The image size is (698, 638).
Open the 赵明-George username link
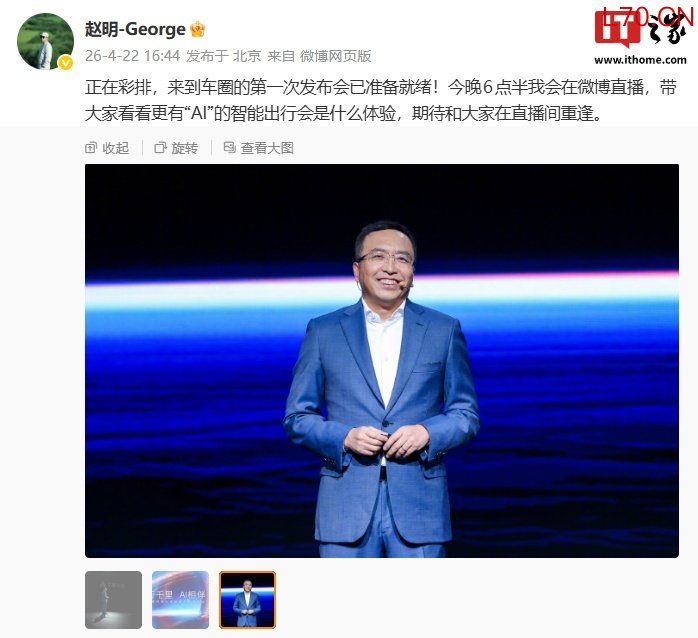tap(135, 29)
